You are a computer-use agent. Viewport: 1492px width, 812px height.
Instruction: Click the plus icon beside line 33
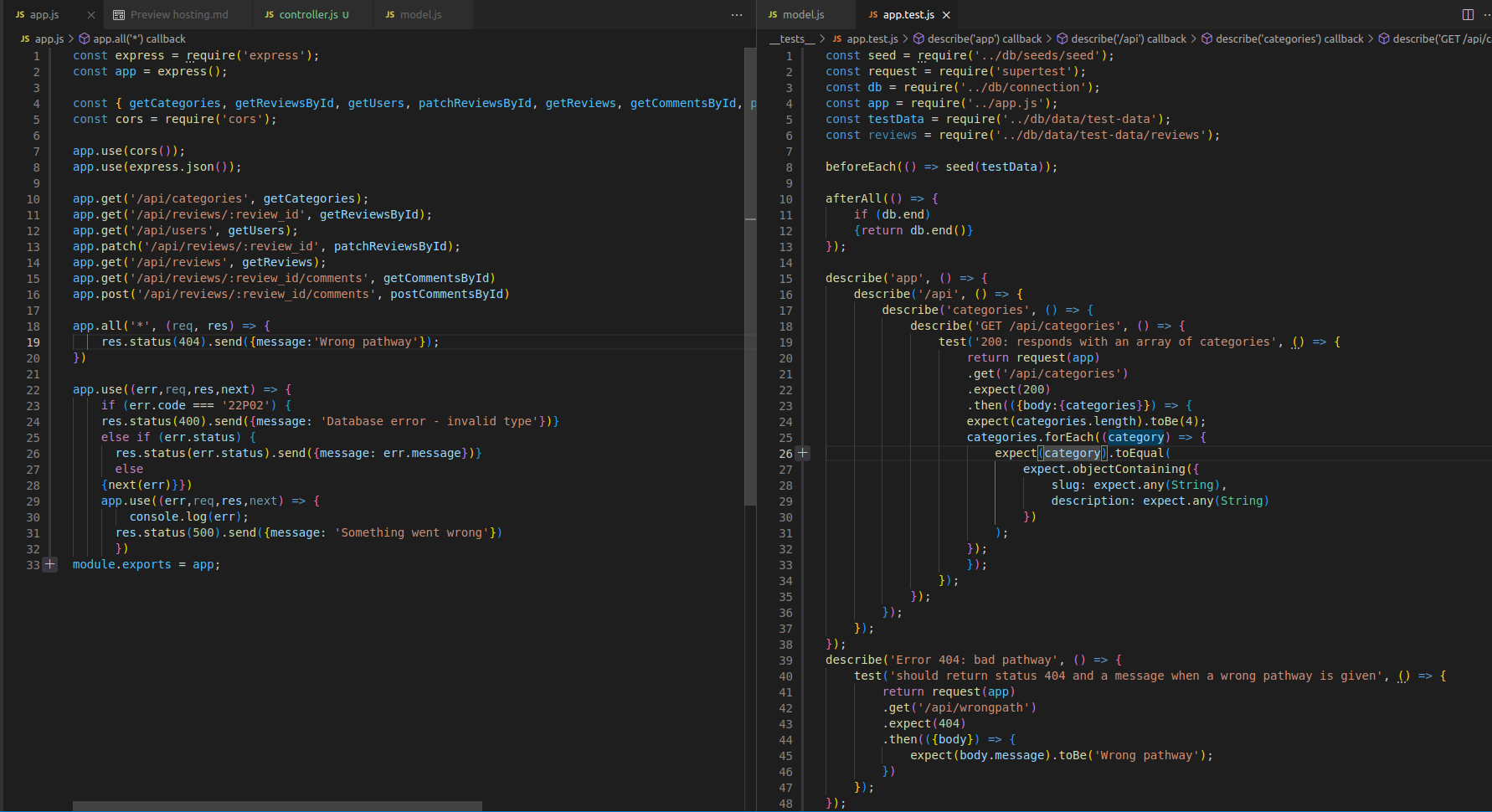(50, 564)
